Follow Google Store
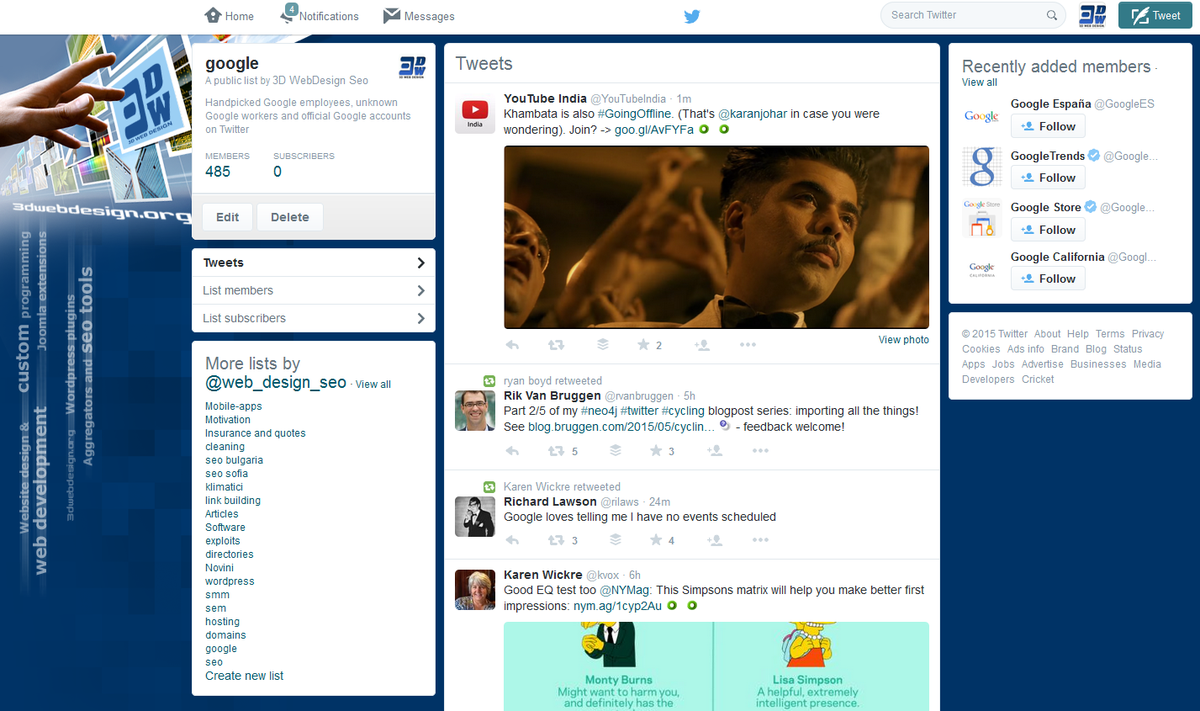 1048,230
